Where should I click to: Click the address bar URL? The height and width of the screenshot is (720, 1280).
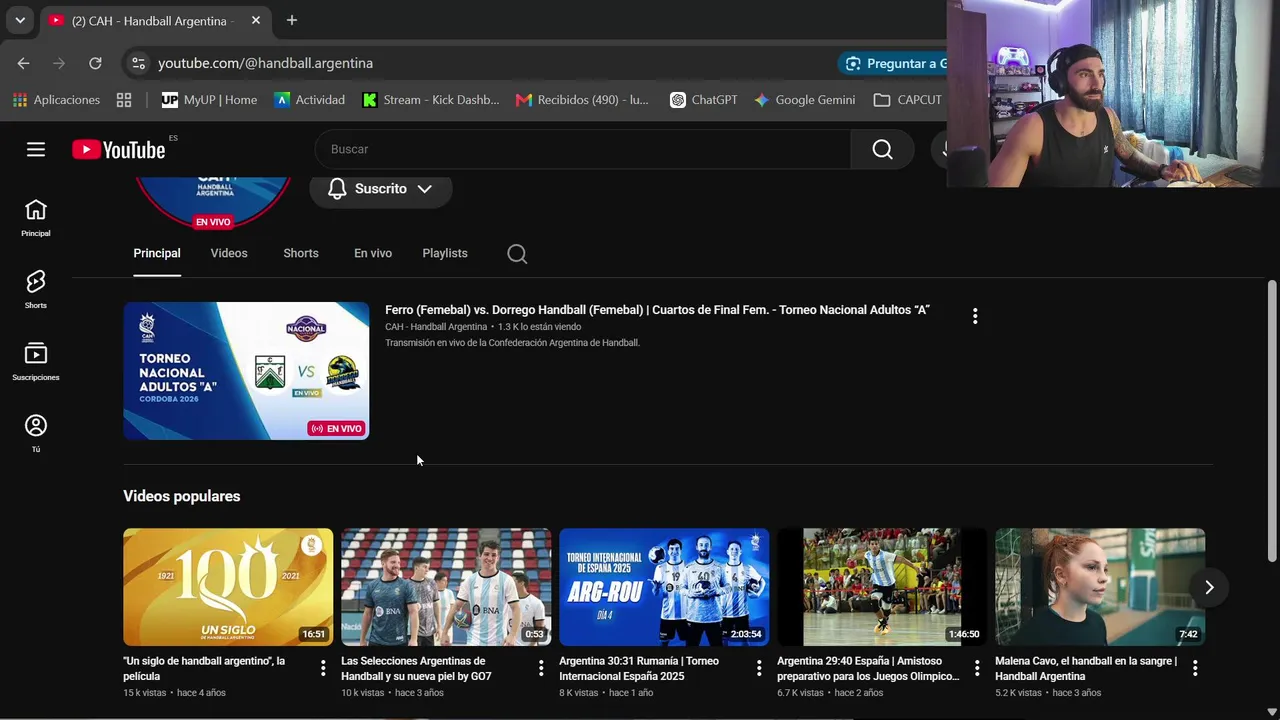tap(265, 63)
